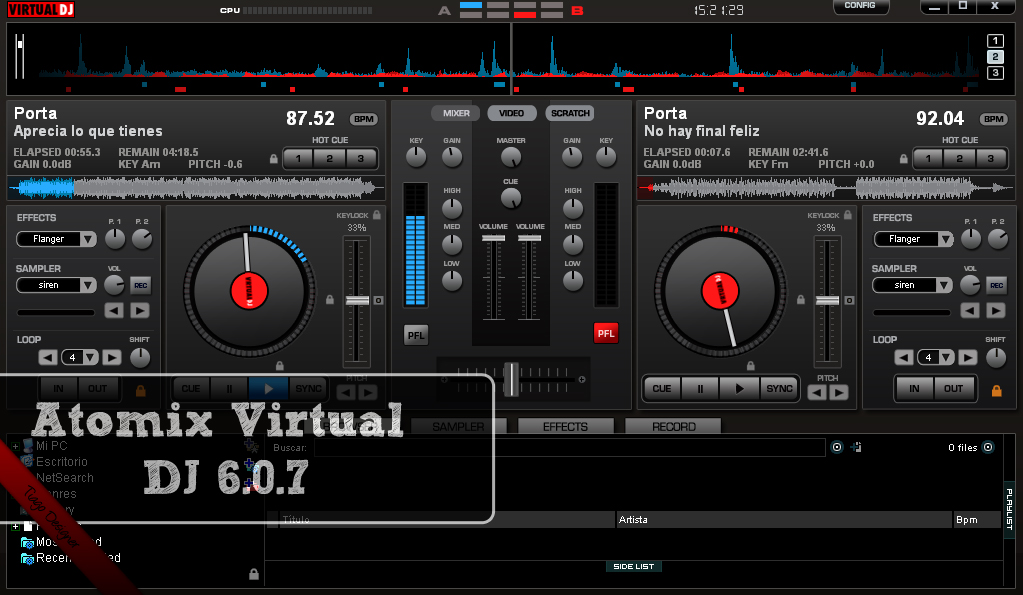Open the CONFIG settings
Image resolution: width=1023 pixels, height=595 pixels.
[x=861, y=6]
